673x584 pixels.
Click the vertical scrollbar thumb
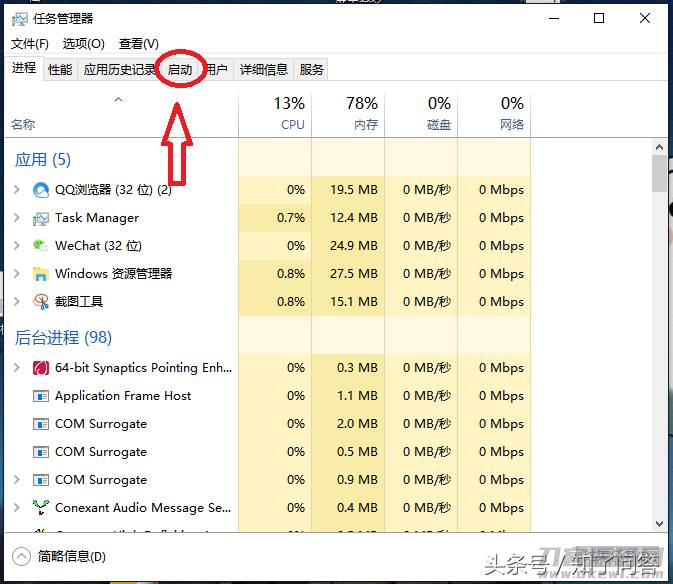[x=659, y=174]
